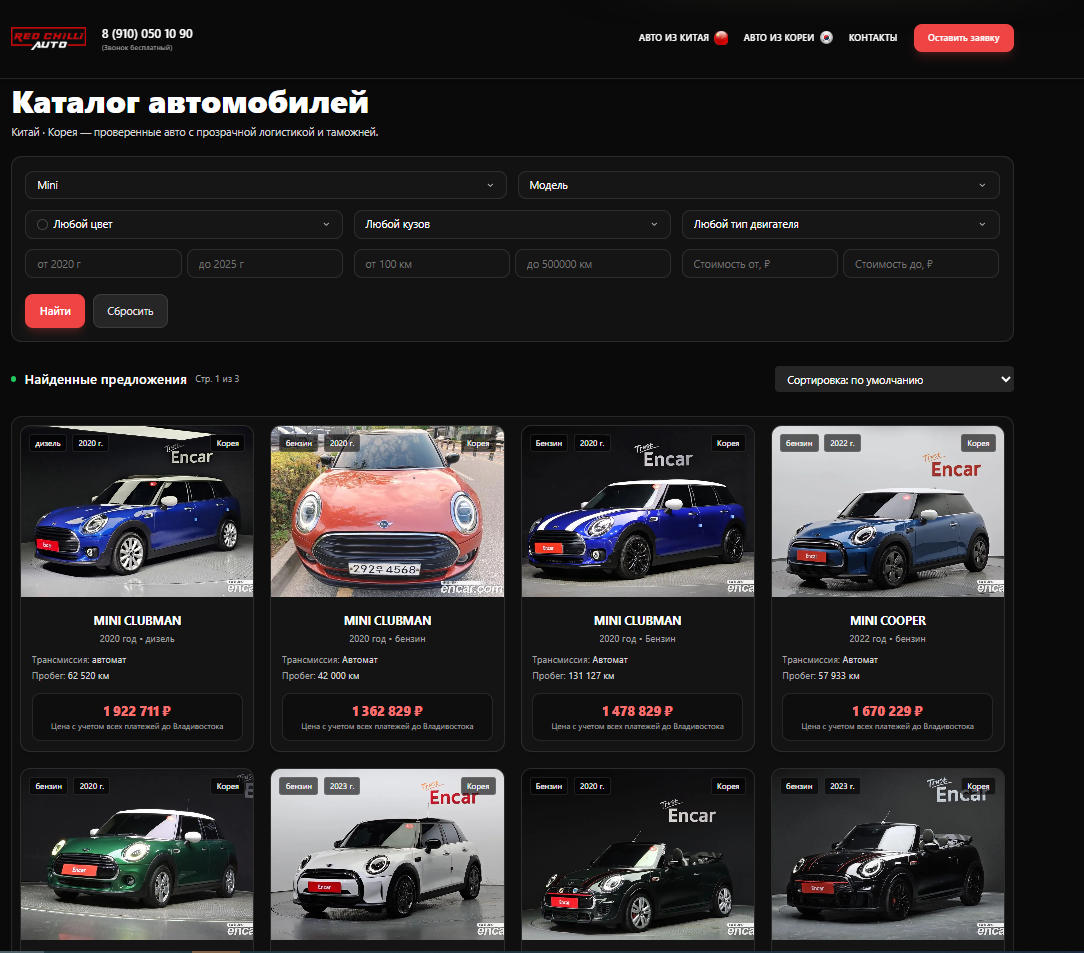
Task: Click the Найденные предложения heading
Action: tap(105, 379)
